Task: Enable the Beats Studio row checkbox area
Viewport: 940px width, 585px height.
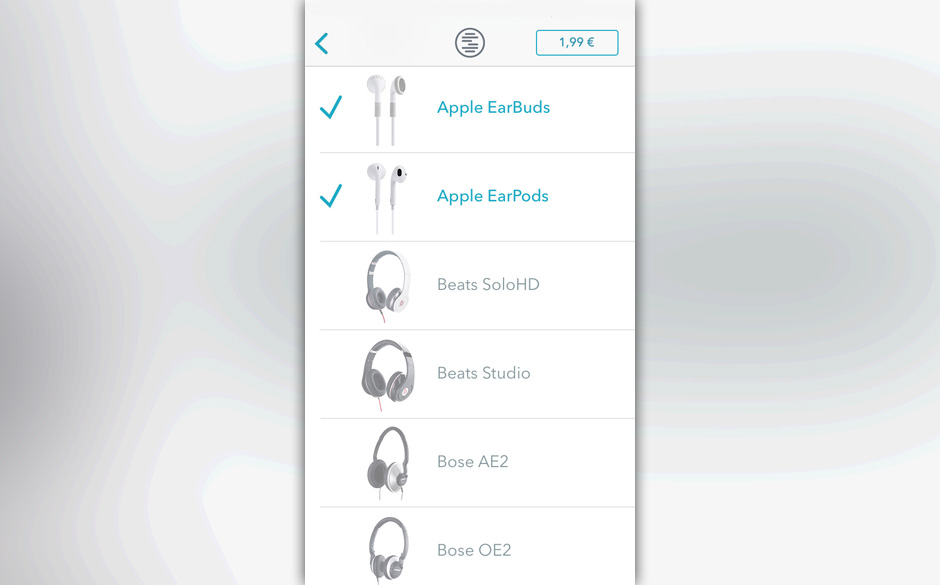Action: pyautogui.click(x=331, y=373)
